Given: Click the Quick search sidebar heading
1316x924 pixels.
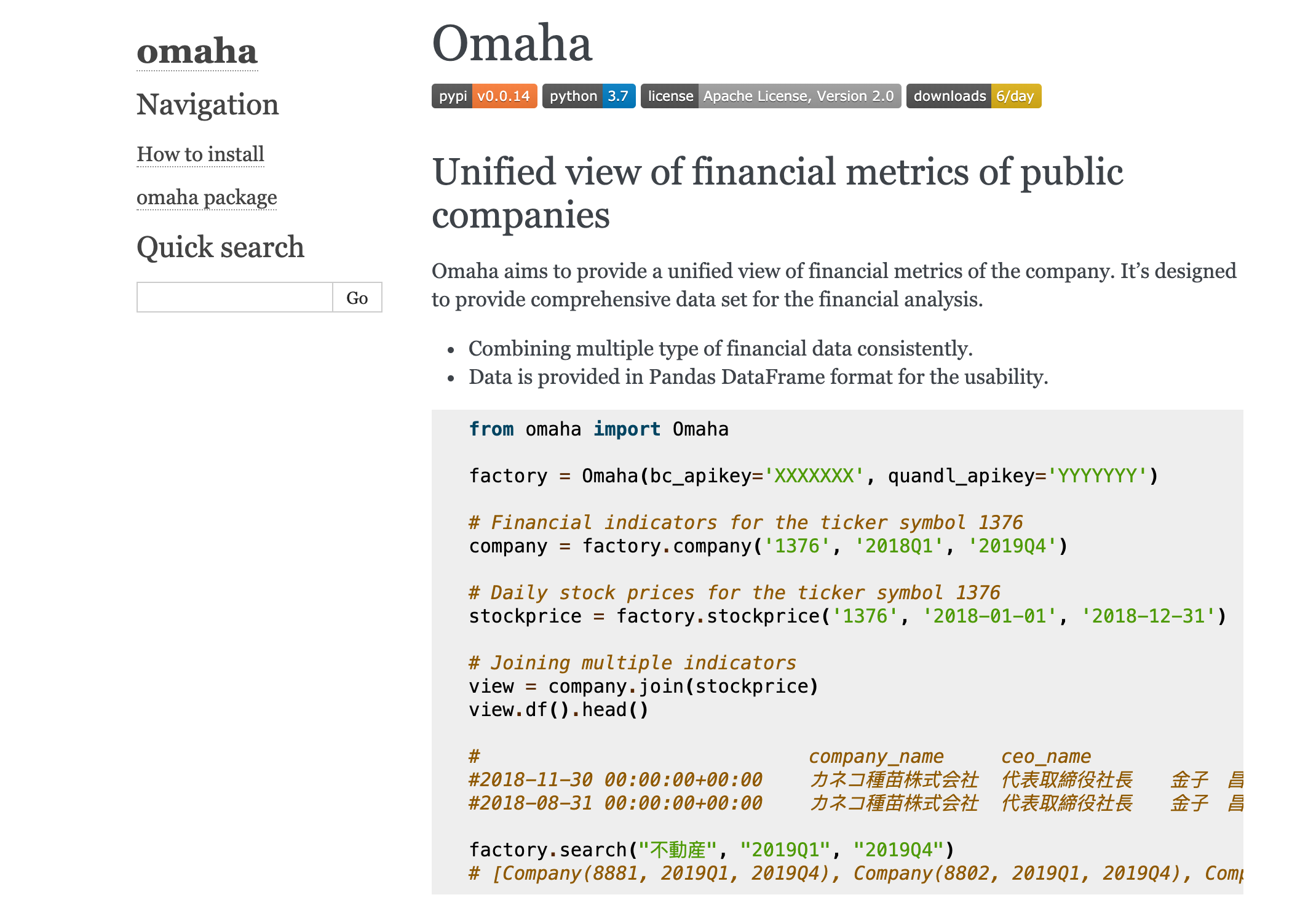Looking at the screenshot, I should point(220,247).
